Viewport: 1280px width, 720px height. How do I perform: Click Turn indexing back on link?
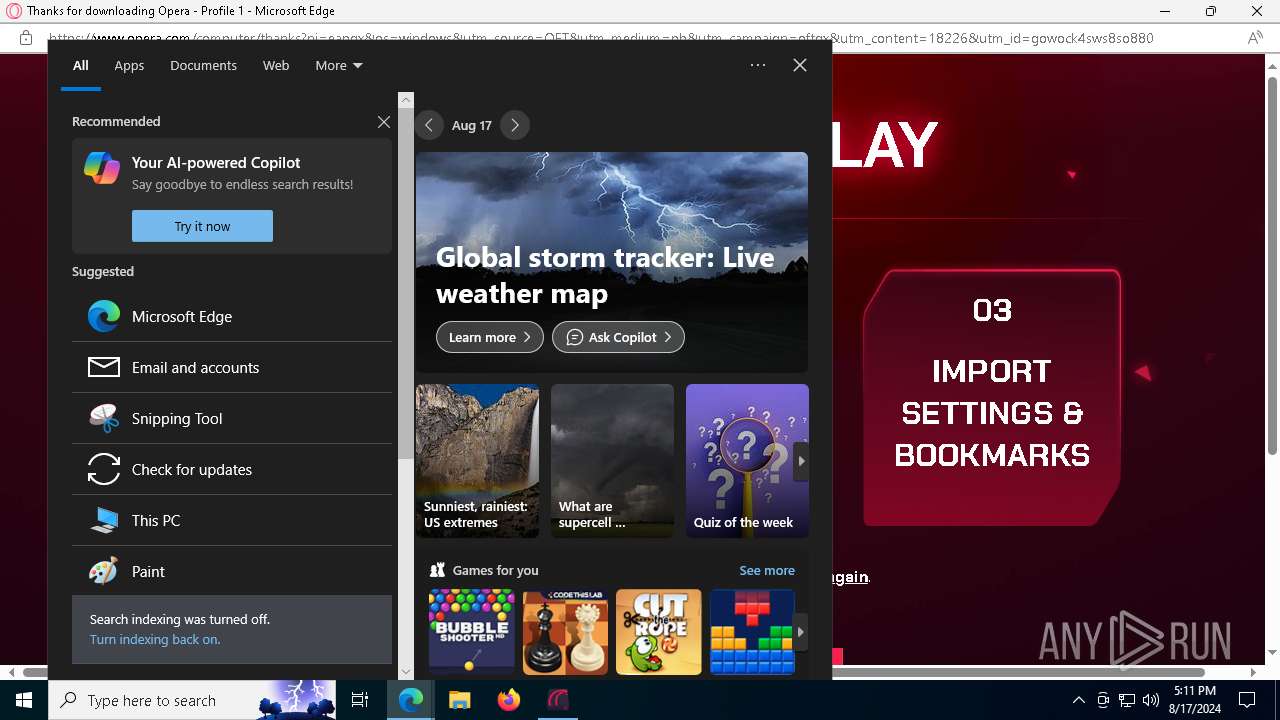click(155, 639)
